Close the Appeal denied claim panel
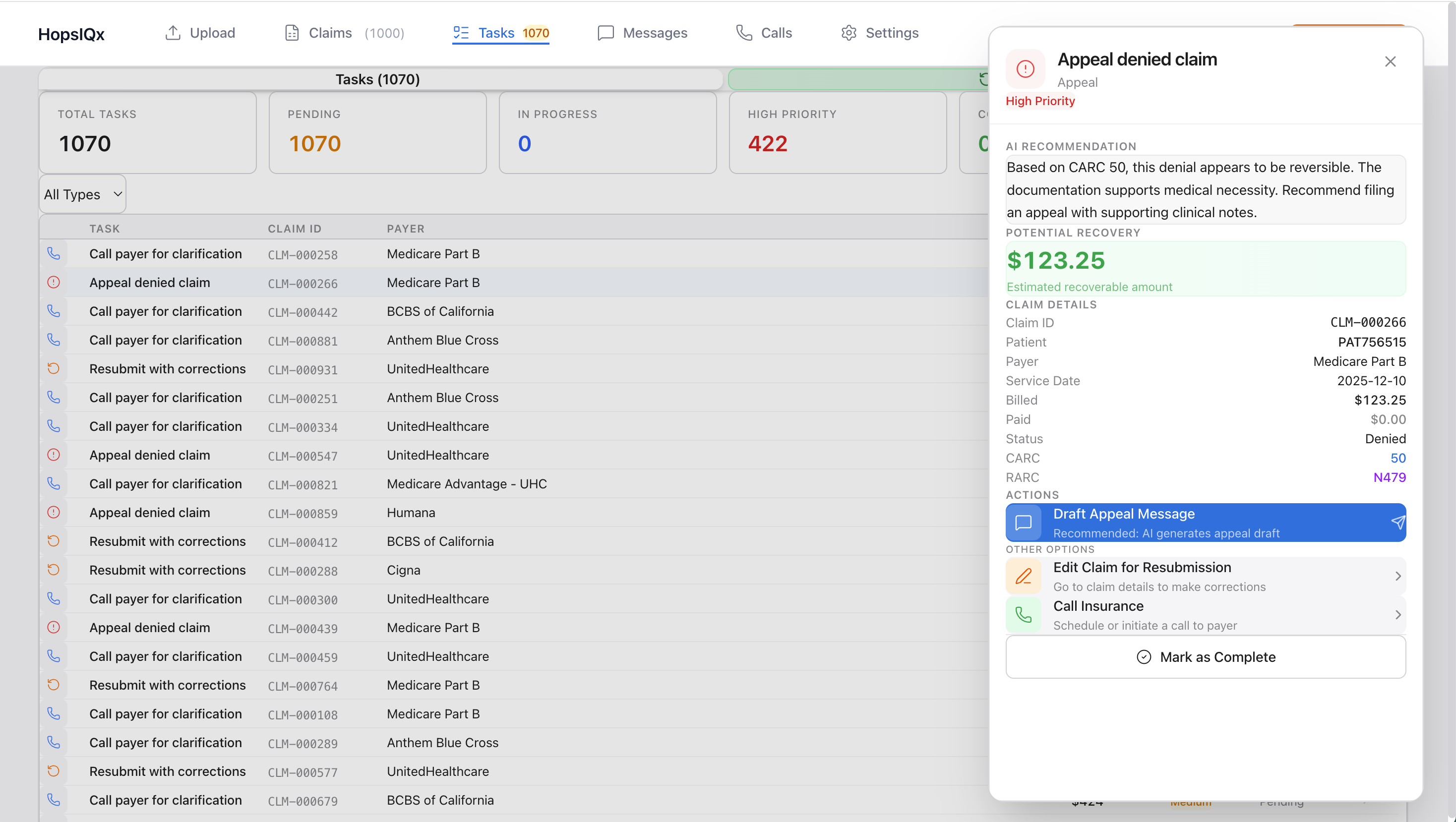This screenshot has height=822, width=1456. 1390,61
